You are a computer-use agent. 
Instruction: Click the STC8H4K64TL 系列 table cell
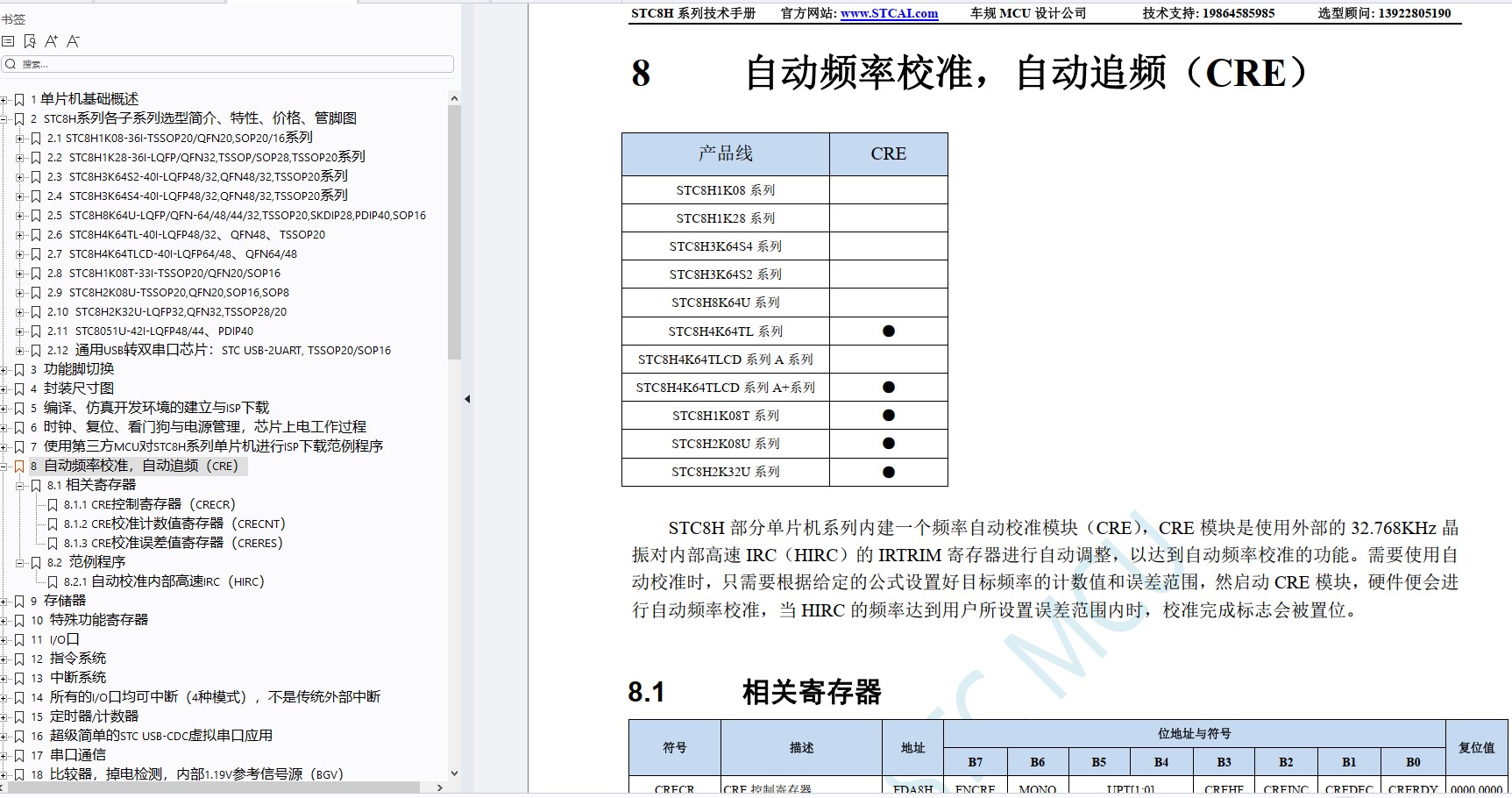[726, 331]
